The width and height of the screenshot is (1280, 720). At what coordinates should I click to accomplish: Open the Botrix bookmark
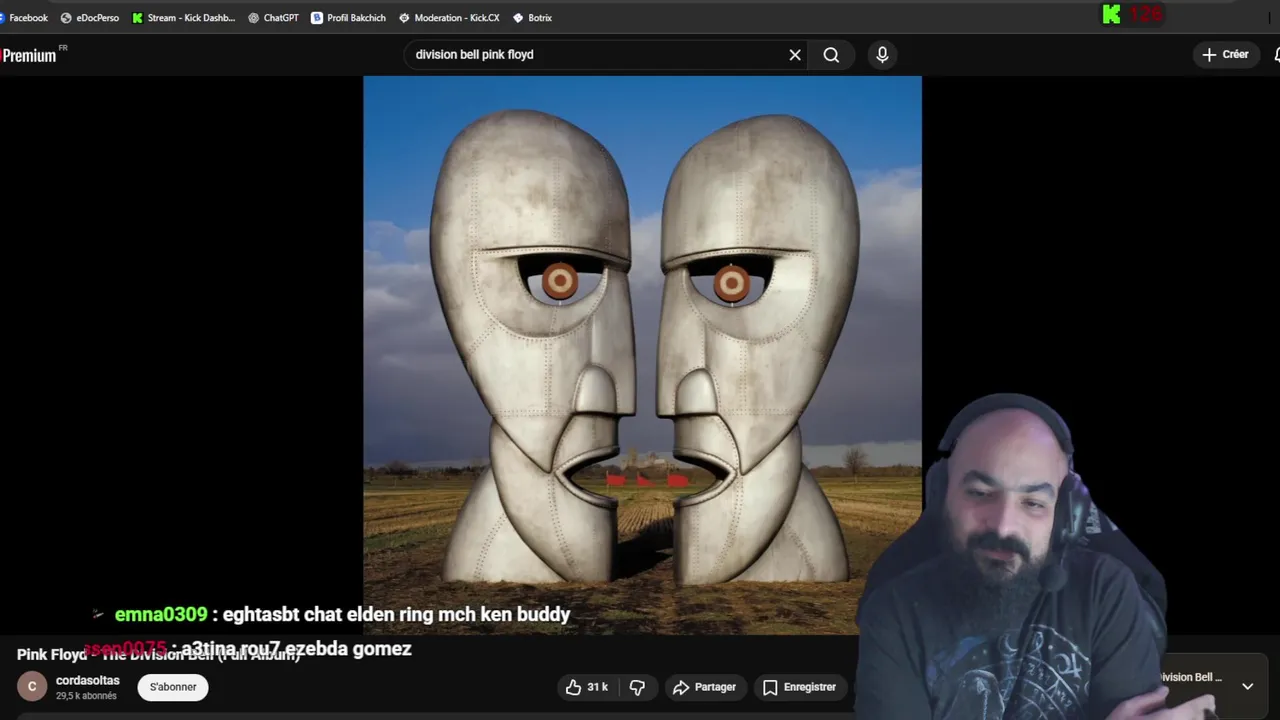pyautogui.click(x=532, y=17)
